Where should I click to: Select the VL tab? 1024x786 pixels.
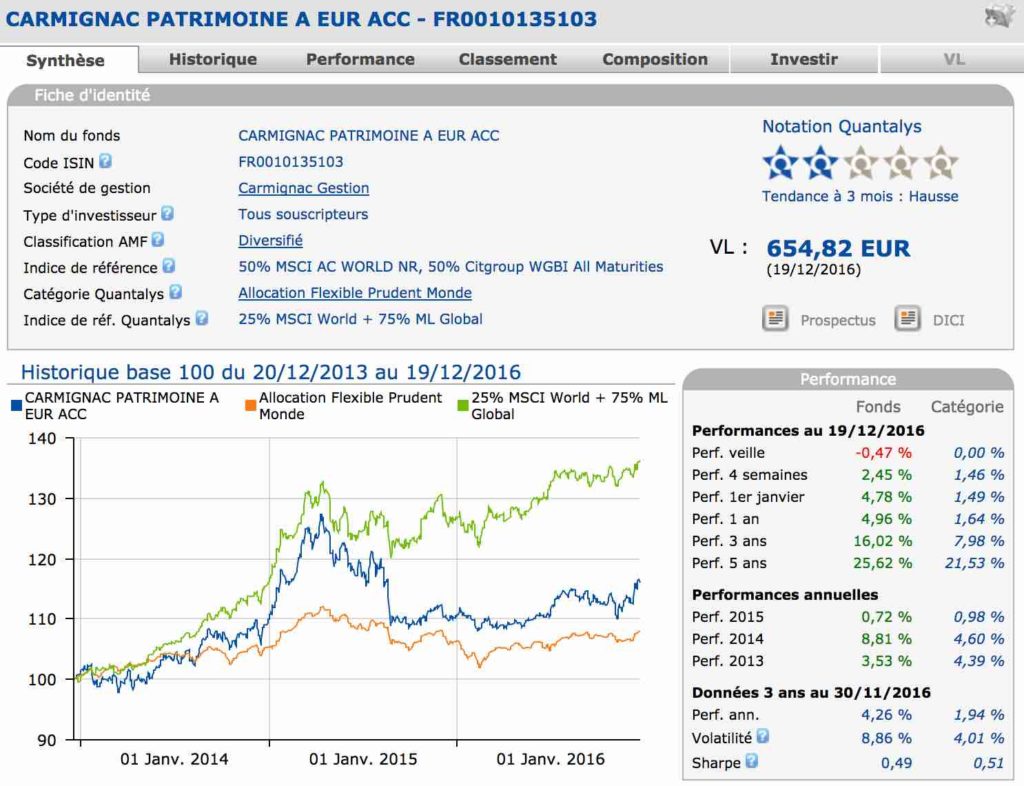tap(953, 59)
